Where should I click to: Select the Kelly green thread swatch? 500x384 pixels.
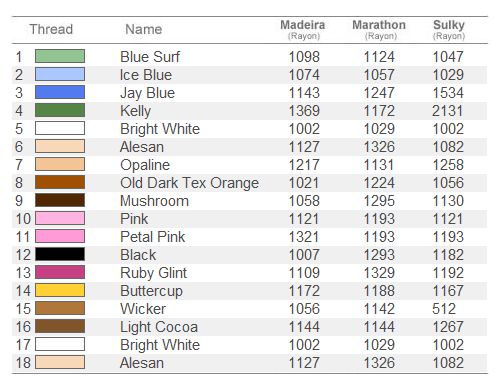point(60,110)
